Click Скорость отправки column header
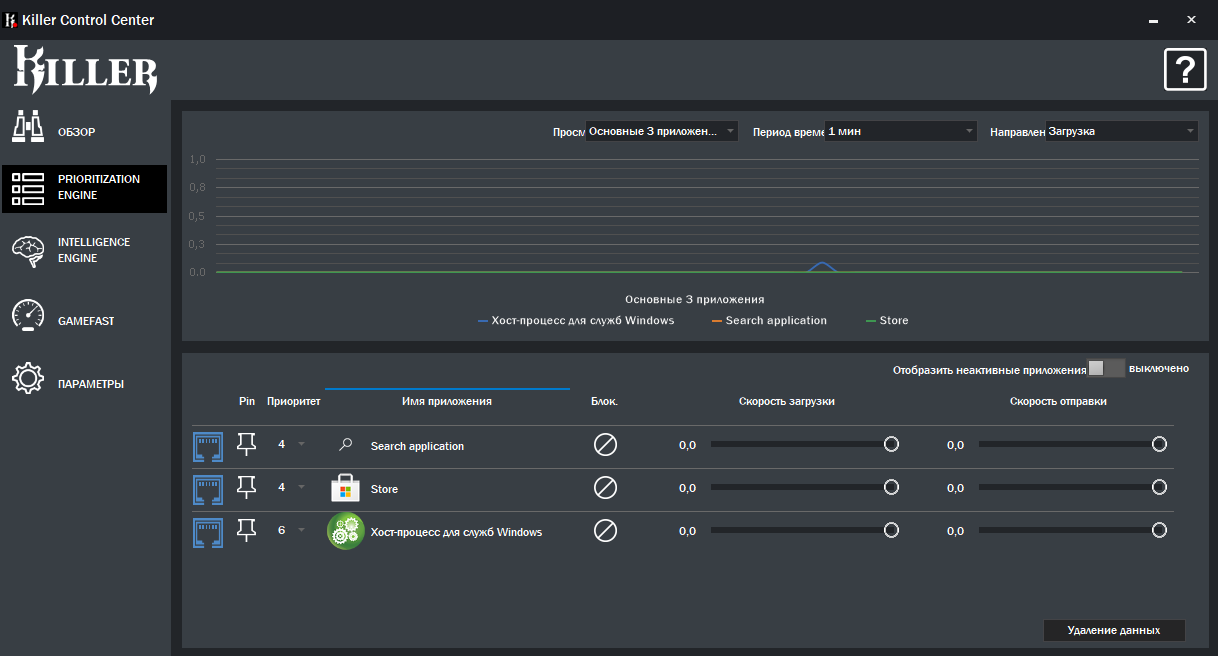This screenshot has height=656, width=1218. pos(1058,401)
